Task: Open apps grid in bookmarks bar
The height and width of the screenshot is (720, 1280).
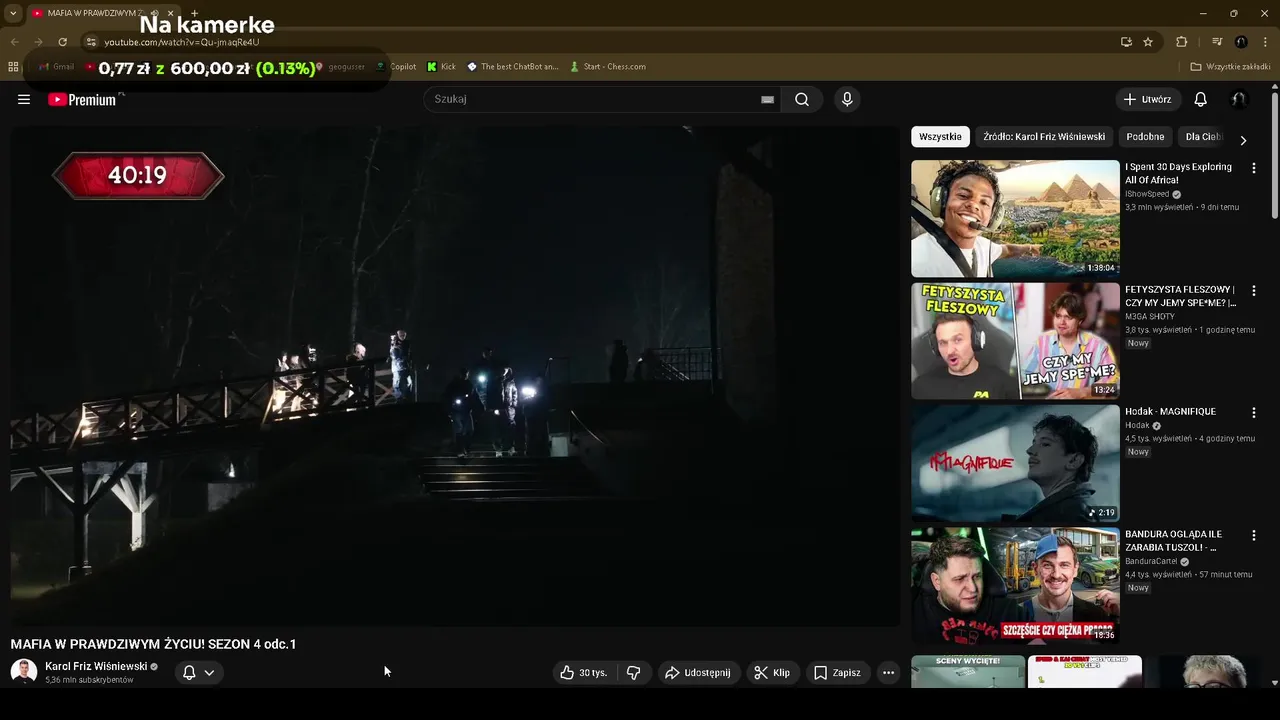Action: [13, 67]
